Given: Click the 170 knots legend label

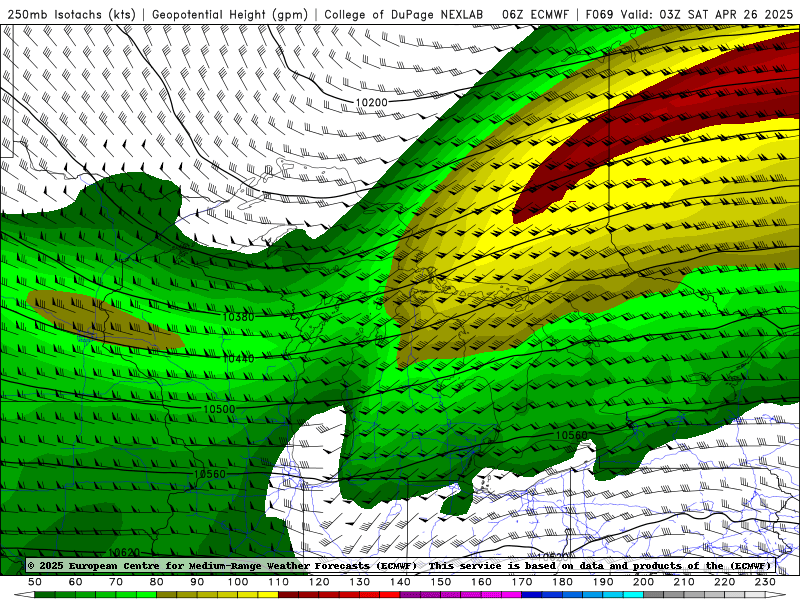Looking at the screenshot, I should point(522,582).
